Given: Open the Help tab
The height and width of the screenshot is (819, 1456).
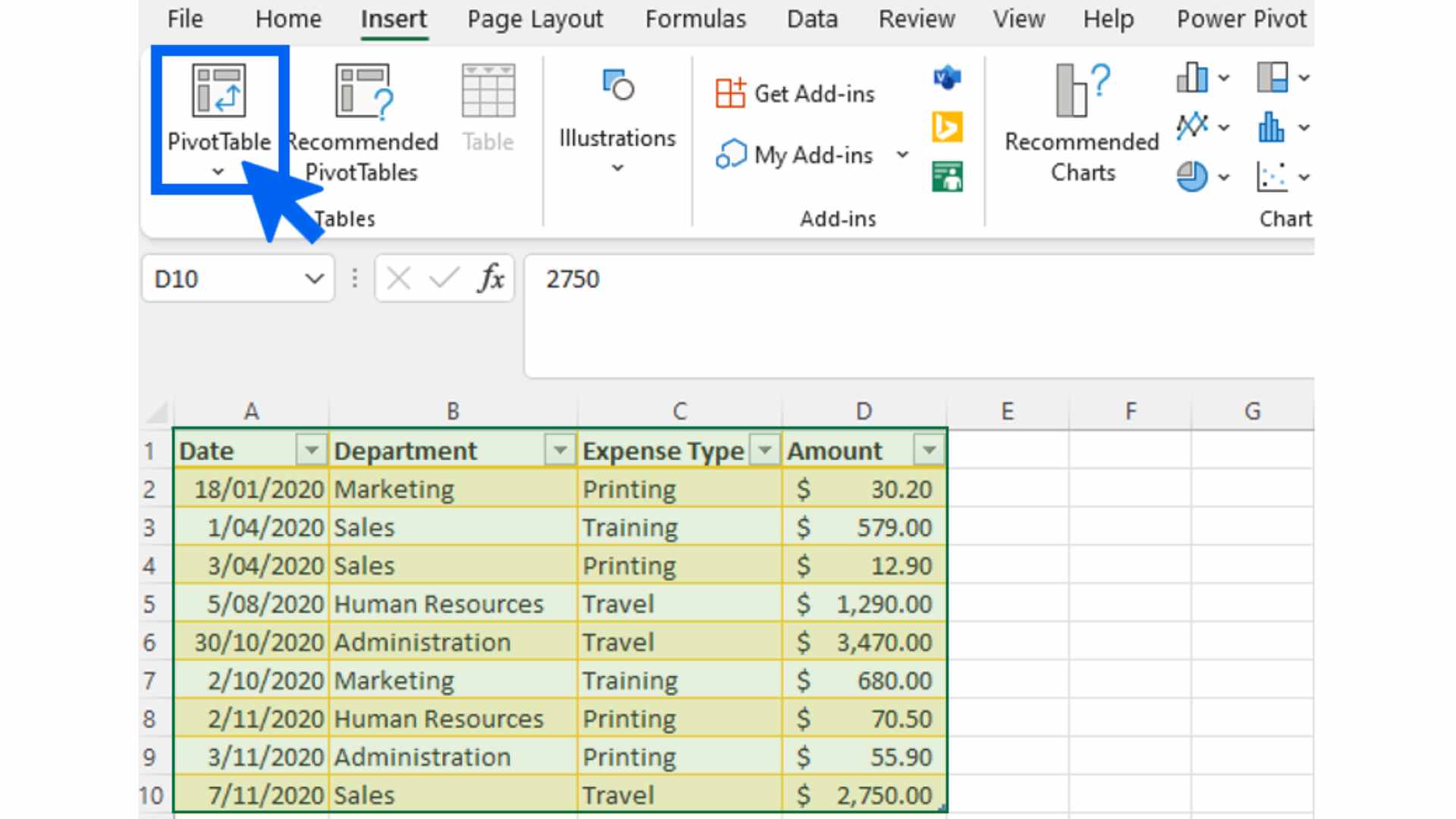Looking at the screenshot, I should 1108,19.
